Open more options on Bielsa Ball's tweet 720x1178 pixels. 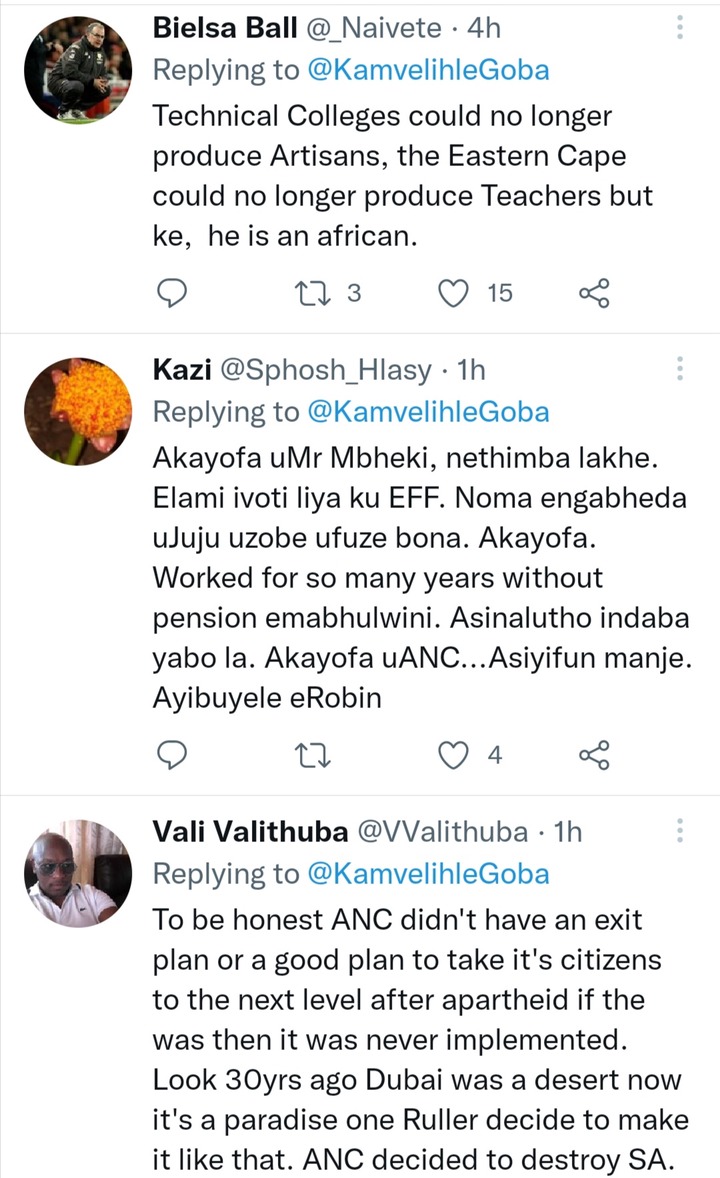679,27
